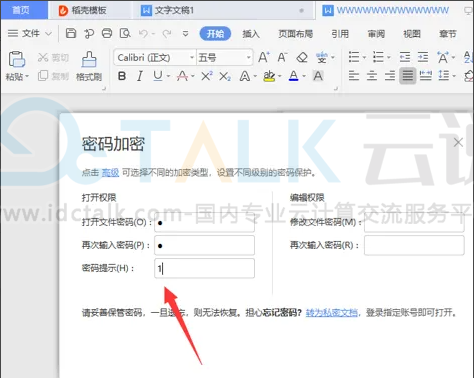474x378 pixels.
Task: Switch to the 章节 ribbon tab
Action: [x=448, y=34]
